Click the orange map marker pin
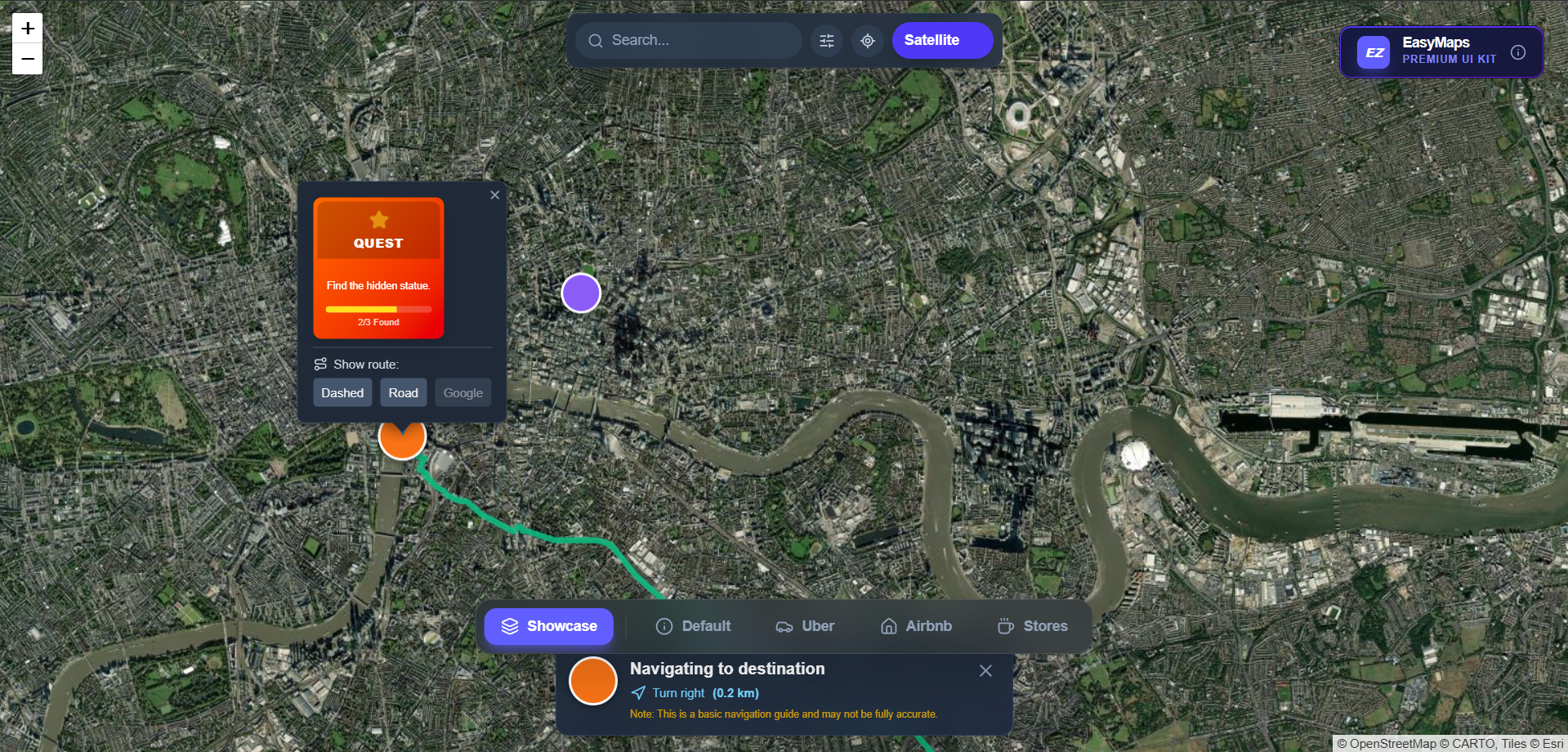1568x752 pixels. coord(402,437)
